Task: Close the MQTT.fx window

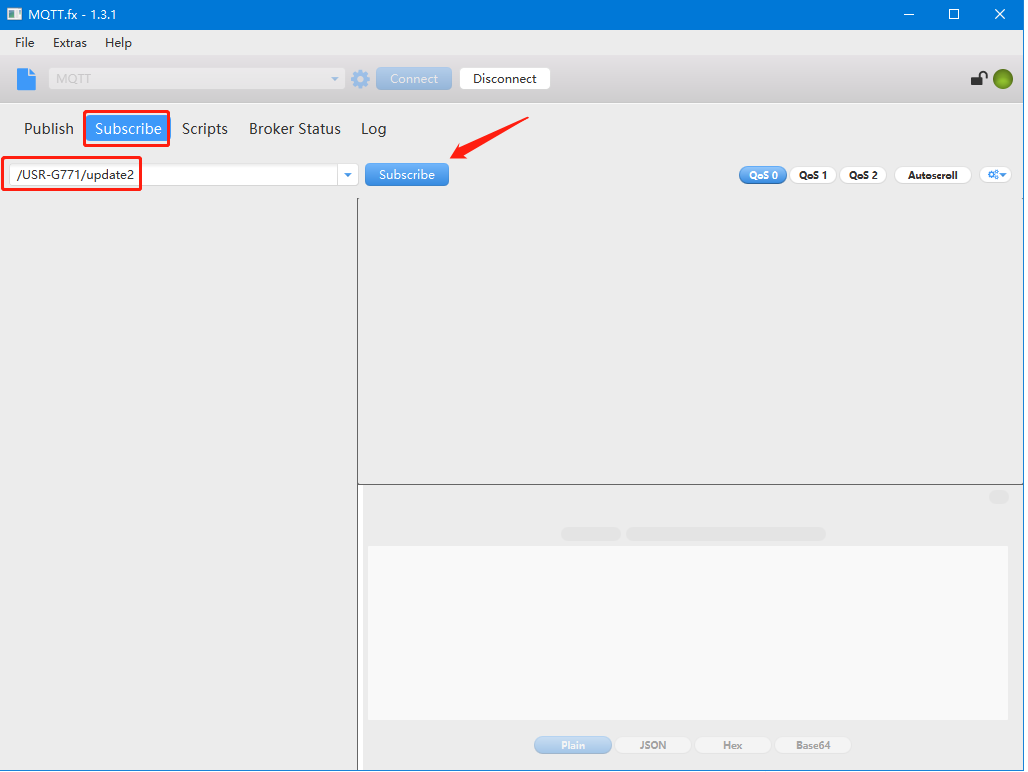Action: coord(1000,14)
